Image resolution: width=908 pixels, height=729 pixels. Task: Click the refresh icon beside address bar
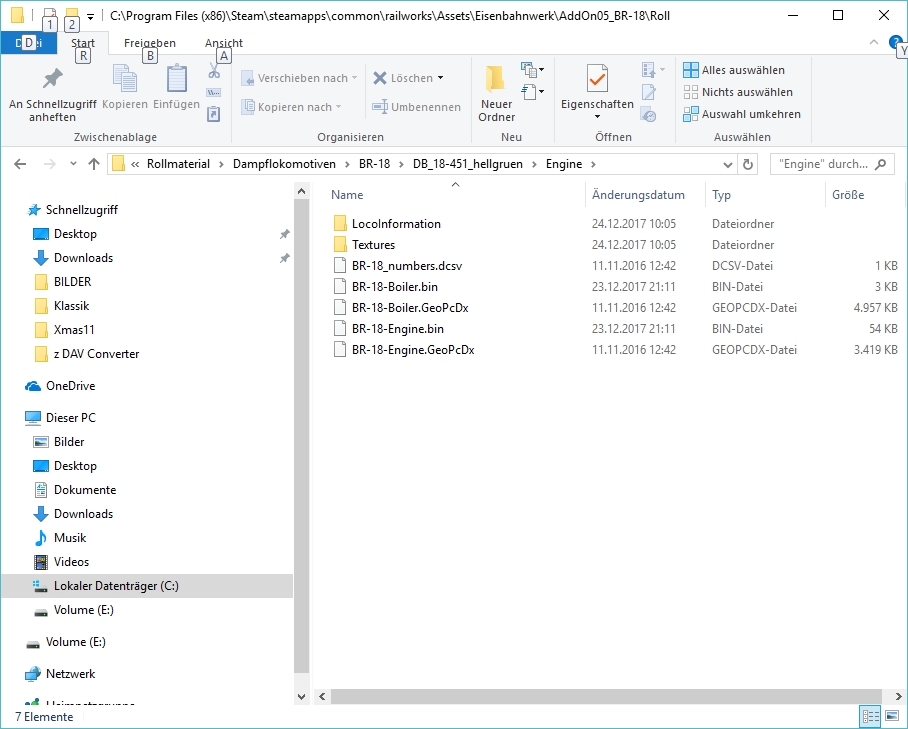pos(748,164)
